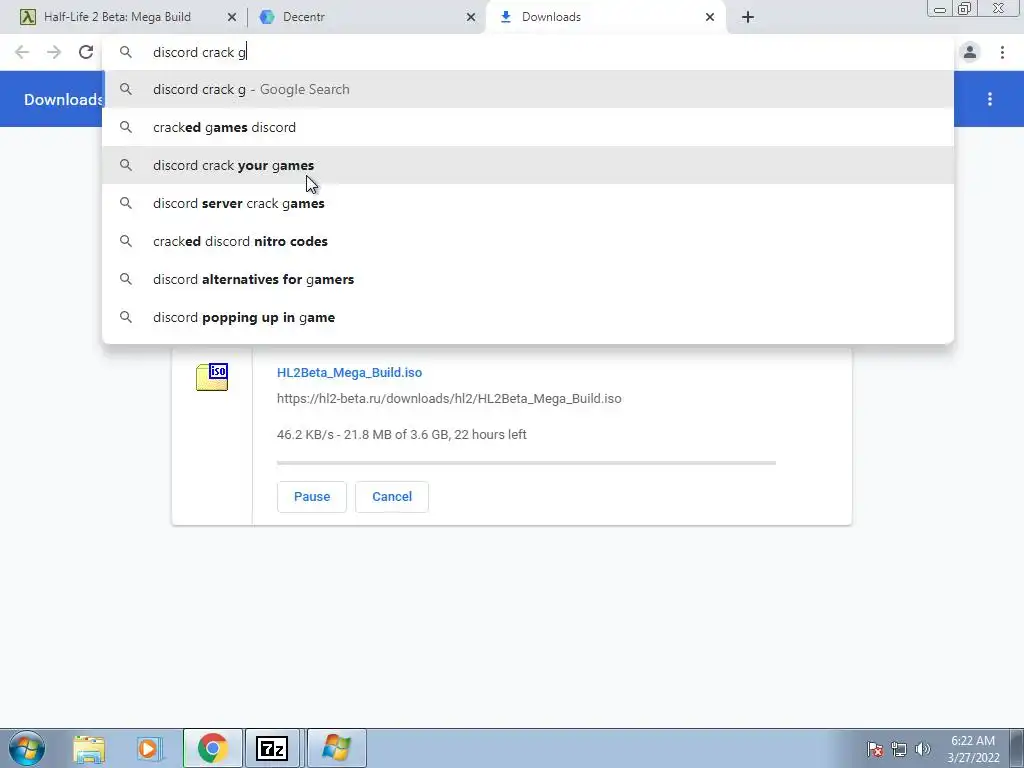Screen dimensions: 1024x768
Task: Click the browser back arrow
Action: click(x=22, y=52)
